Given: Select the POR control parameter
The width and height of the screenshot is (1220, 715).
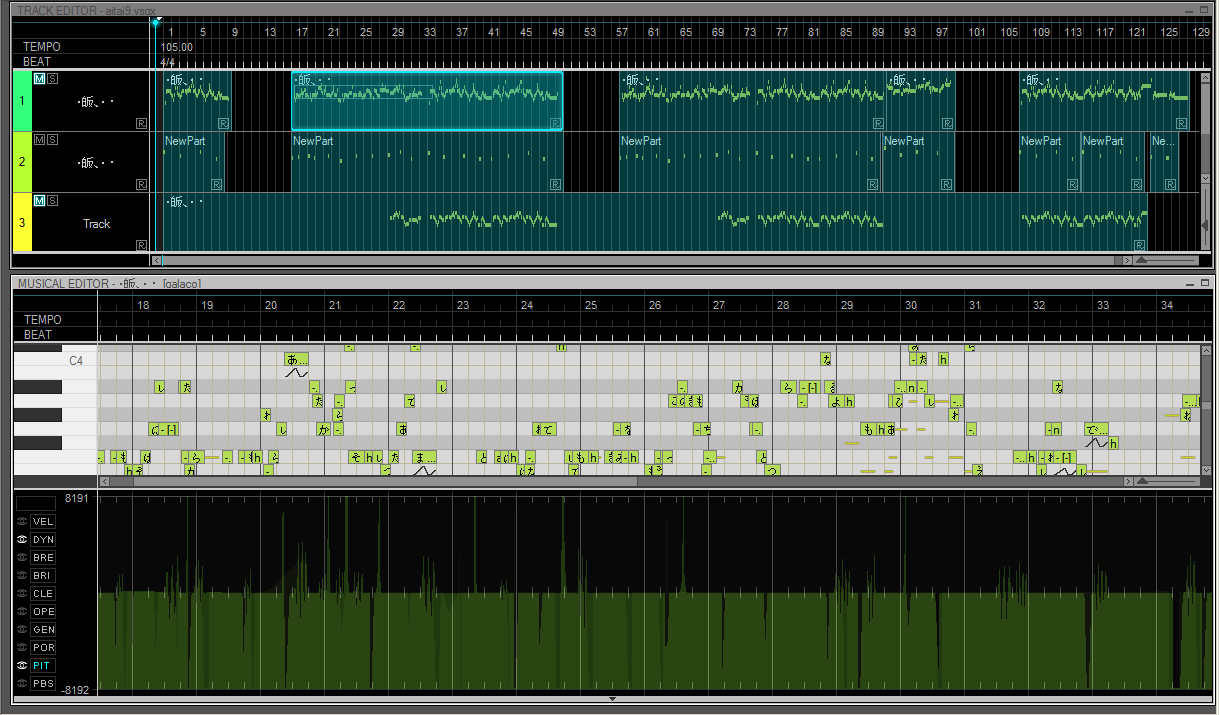Looking at the screenshot, I should tap(43, 647).
